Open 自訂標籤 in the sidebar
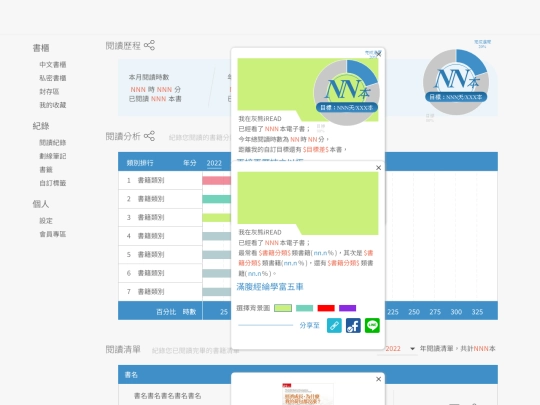This screenshot has height=405, width=540. tap(53, 183)
